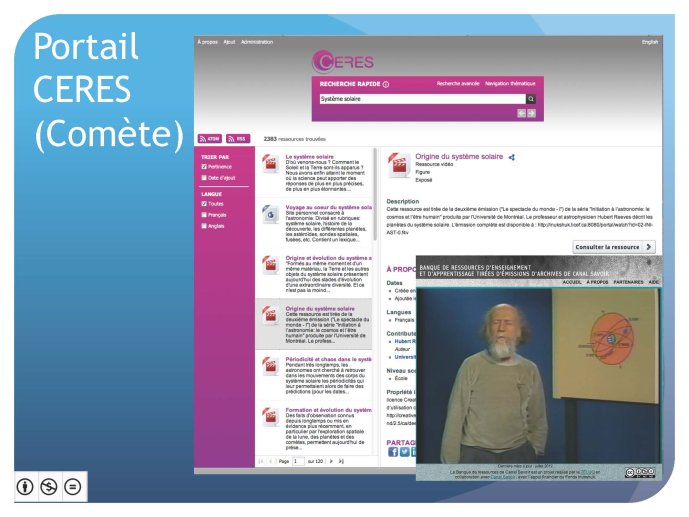Click the Origine du système solaire detail title
This screenshot has height=517, width=689.
click(x=459, y=156)
